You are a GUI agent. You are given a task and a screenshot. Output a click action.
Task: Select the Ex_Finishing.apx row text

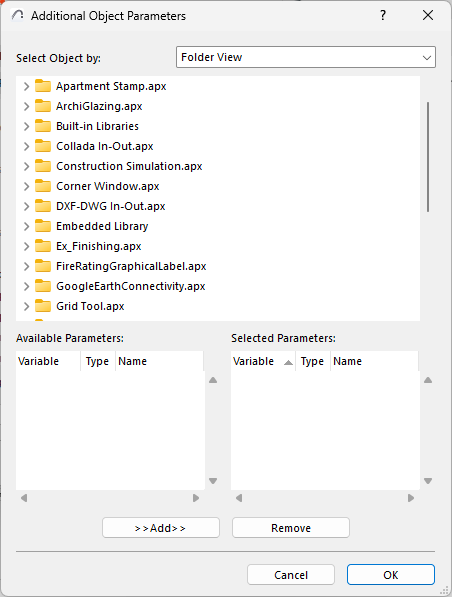click(99, 246)
